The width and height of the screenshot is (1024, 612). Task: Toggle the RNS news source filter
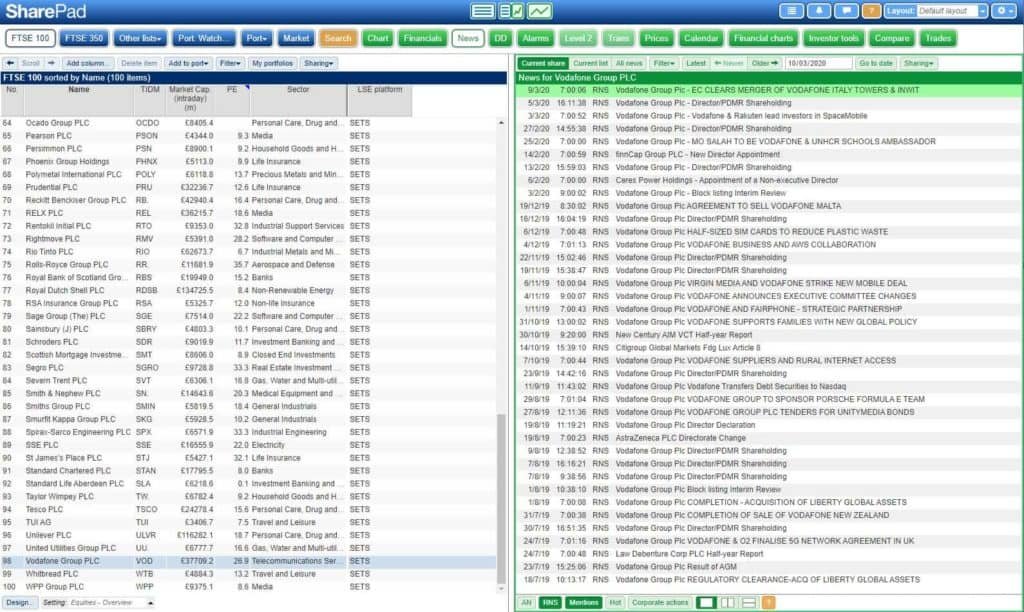[x=550, y=602]
